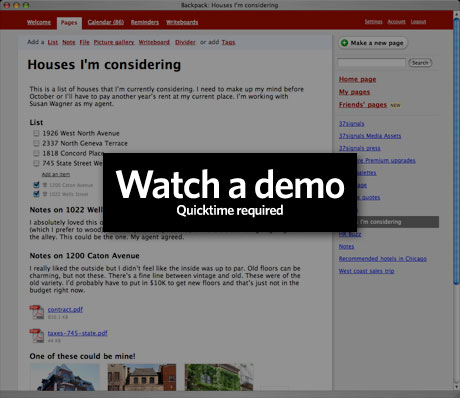The width and height of the screenshot is (460, 398).
Task: Open the taxes-745-state.pdf file link
Action: (77, 333)
